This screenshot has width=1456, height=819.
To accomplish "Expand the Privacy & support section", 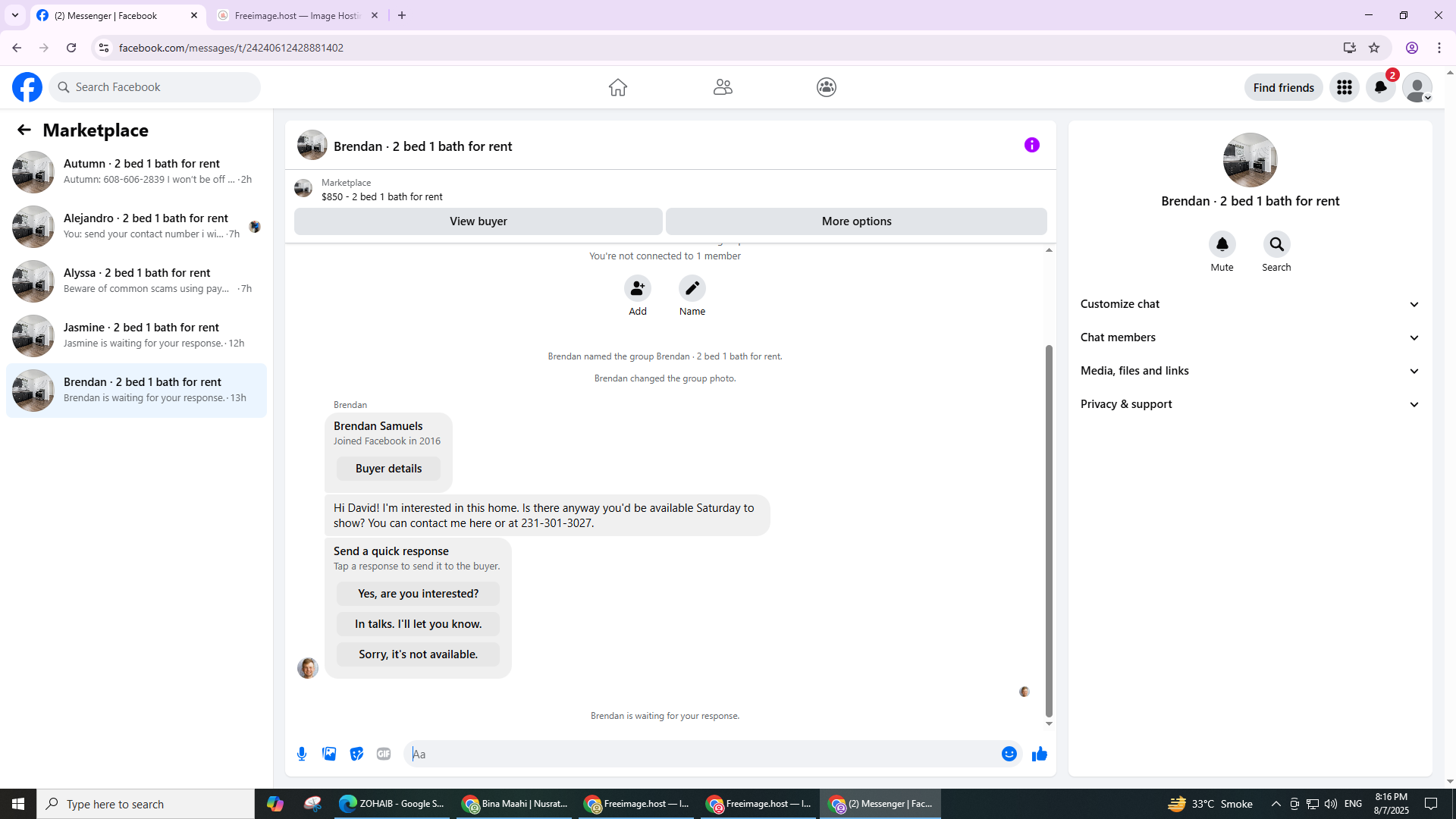I will tap(1250, 404).
